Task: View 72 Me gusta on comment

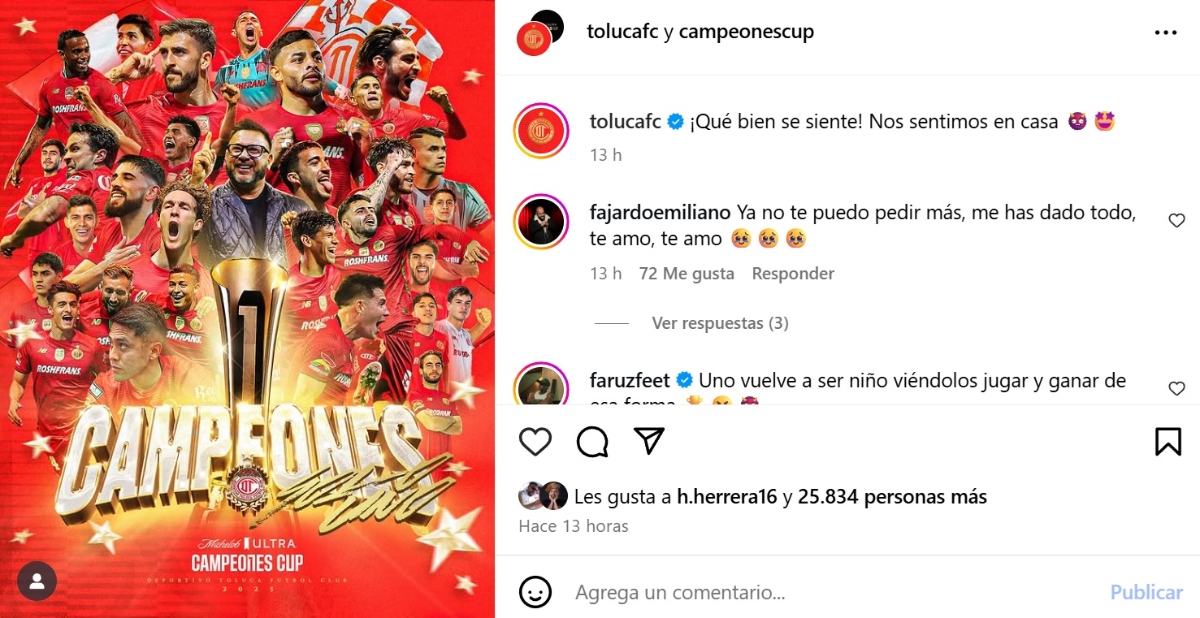Action: tap(686, 273)
